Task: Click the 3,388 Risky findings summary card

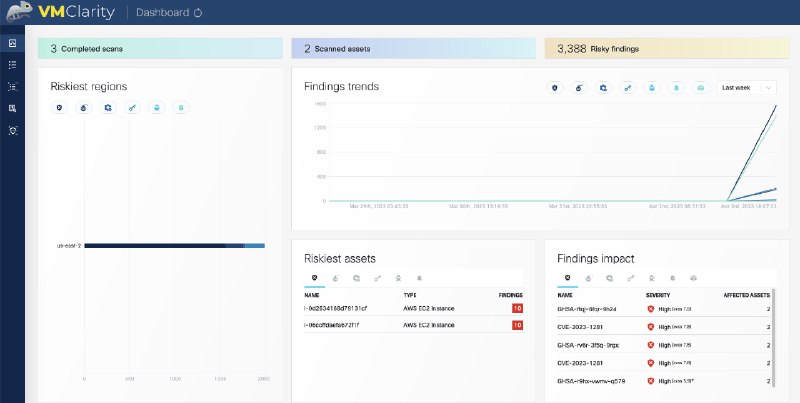Action: click(x=667, y=48)
